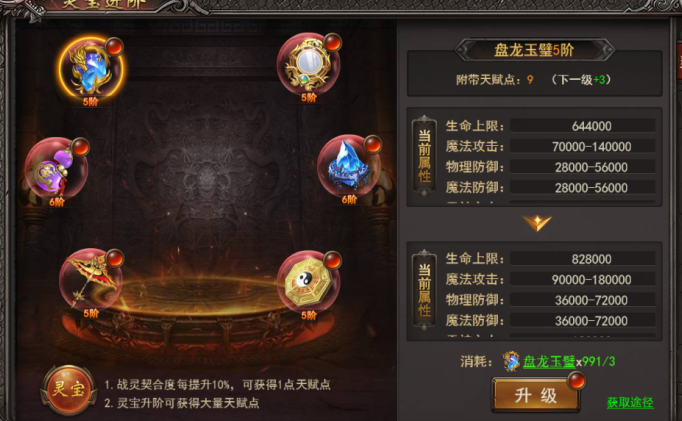Click the golden down arrow between stat panels
682x421 pixels.
[x=537, y=223]
